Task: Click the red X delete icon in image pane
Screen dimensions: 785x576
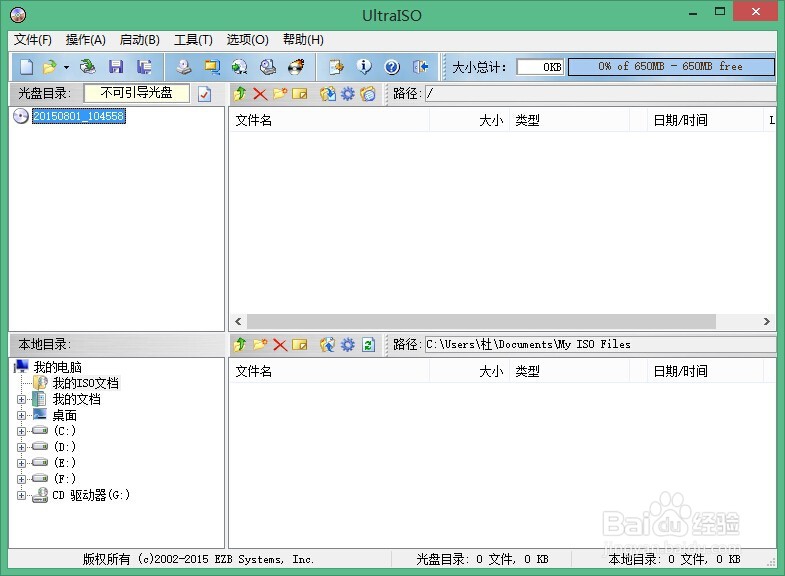Action: pos(260,94)
